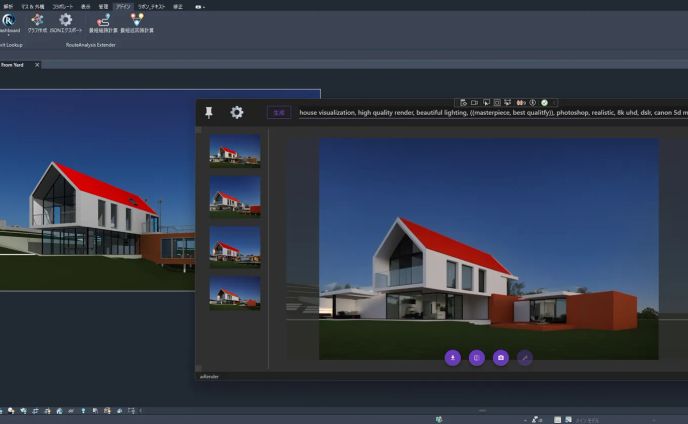The width and height of the screenshot is (688, 424).
Task: Expand the Dashboard dropdown arrow in ribbon
Action: [x=9, y=34]
